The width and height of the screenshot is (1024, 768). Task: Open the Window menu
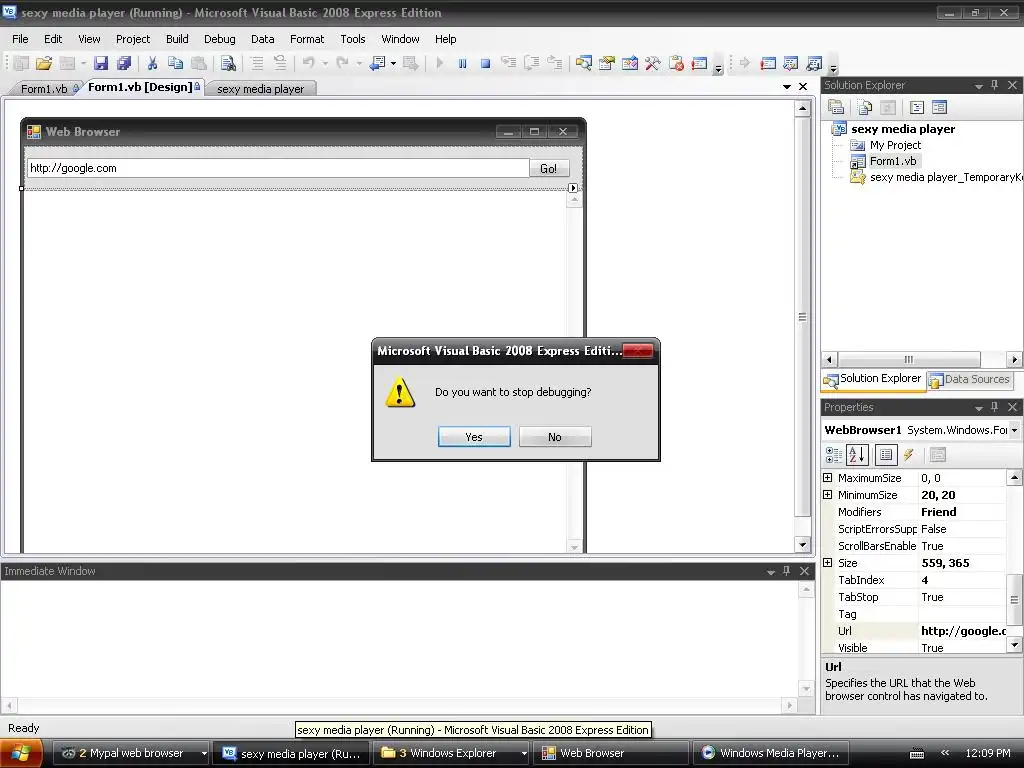pos(400,39)
